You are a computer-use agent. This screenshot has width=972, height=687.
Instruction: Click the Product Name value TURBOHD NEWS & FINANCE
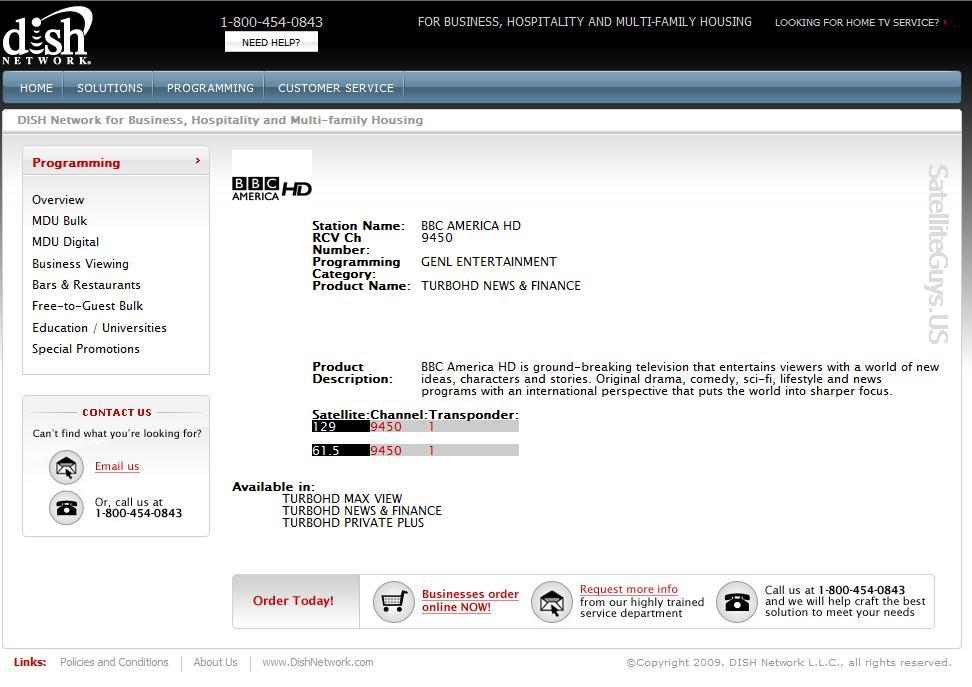501,286
